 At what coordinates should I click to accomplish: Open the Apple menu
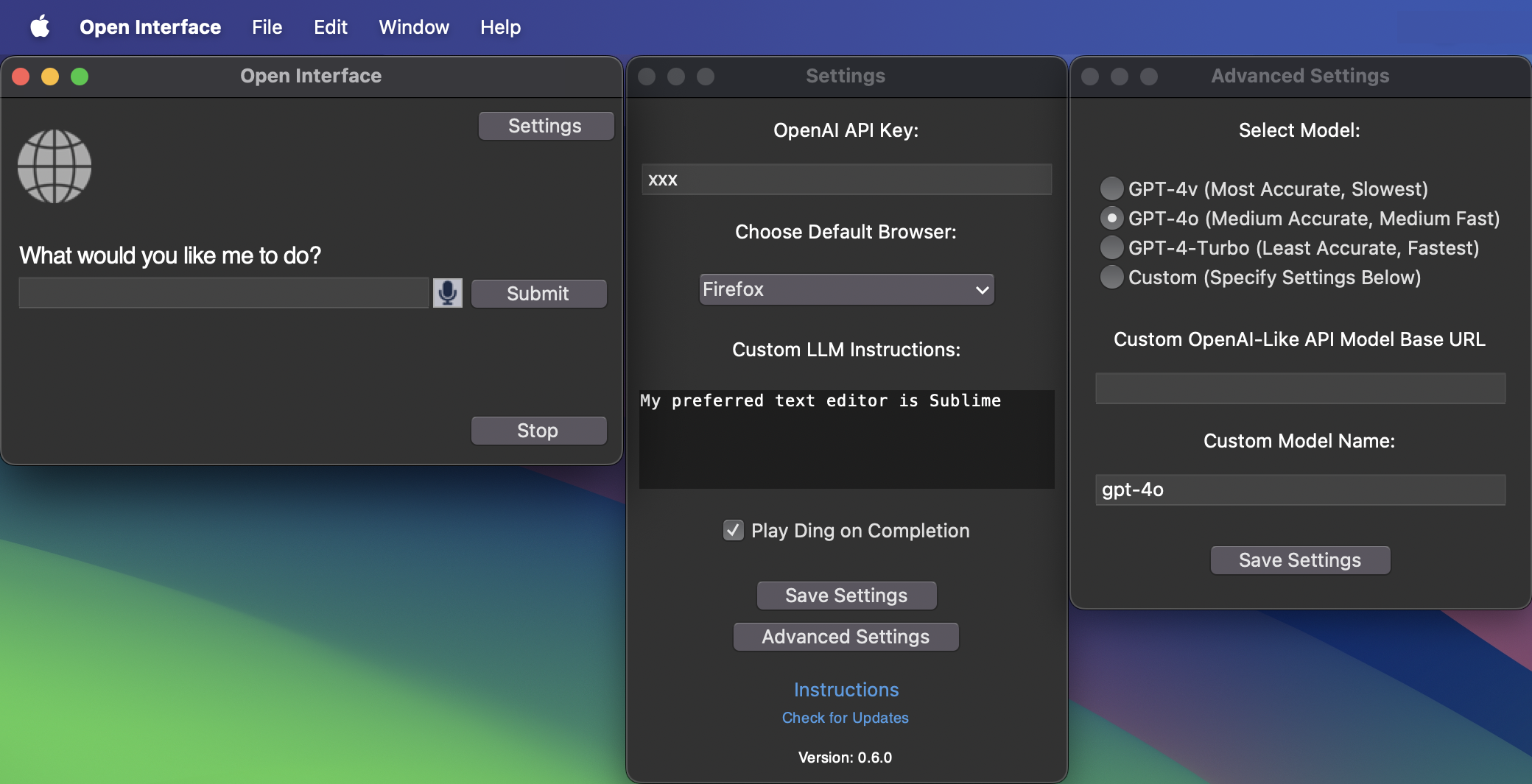click(40, 27)
